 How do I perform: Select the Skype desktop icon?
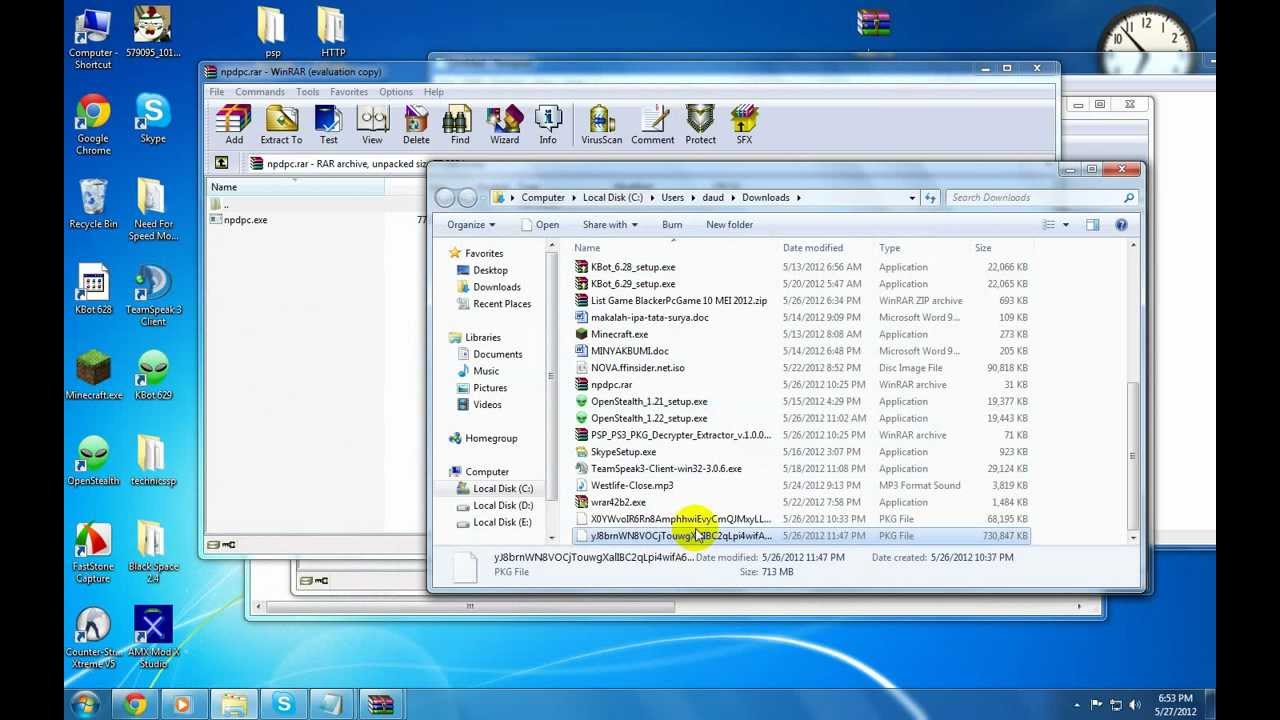coord(153,119)
